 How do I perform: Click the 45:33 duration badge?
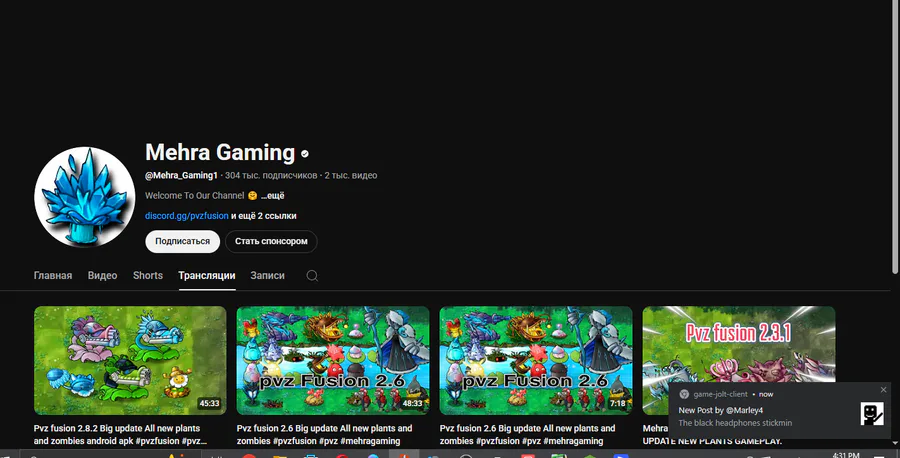(210, 403)
